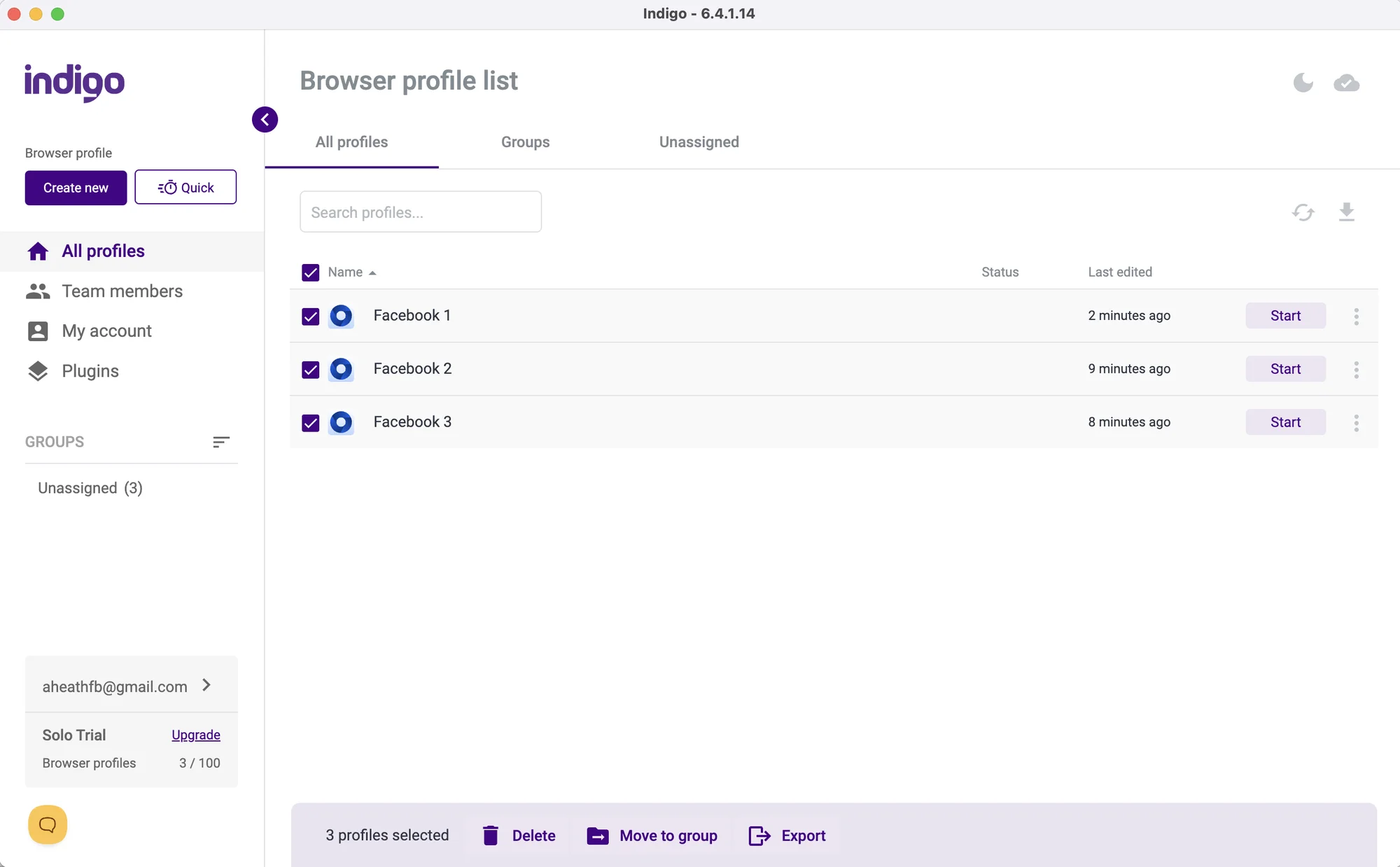Expand the sidebar collapse arrow
This screenshot has width=1400, height=867.
[265, 120]
